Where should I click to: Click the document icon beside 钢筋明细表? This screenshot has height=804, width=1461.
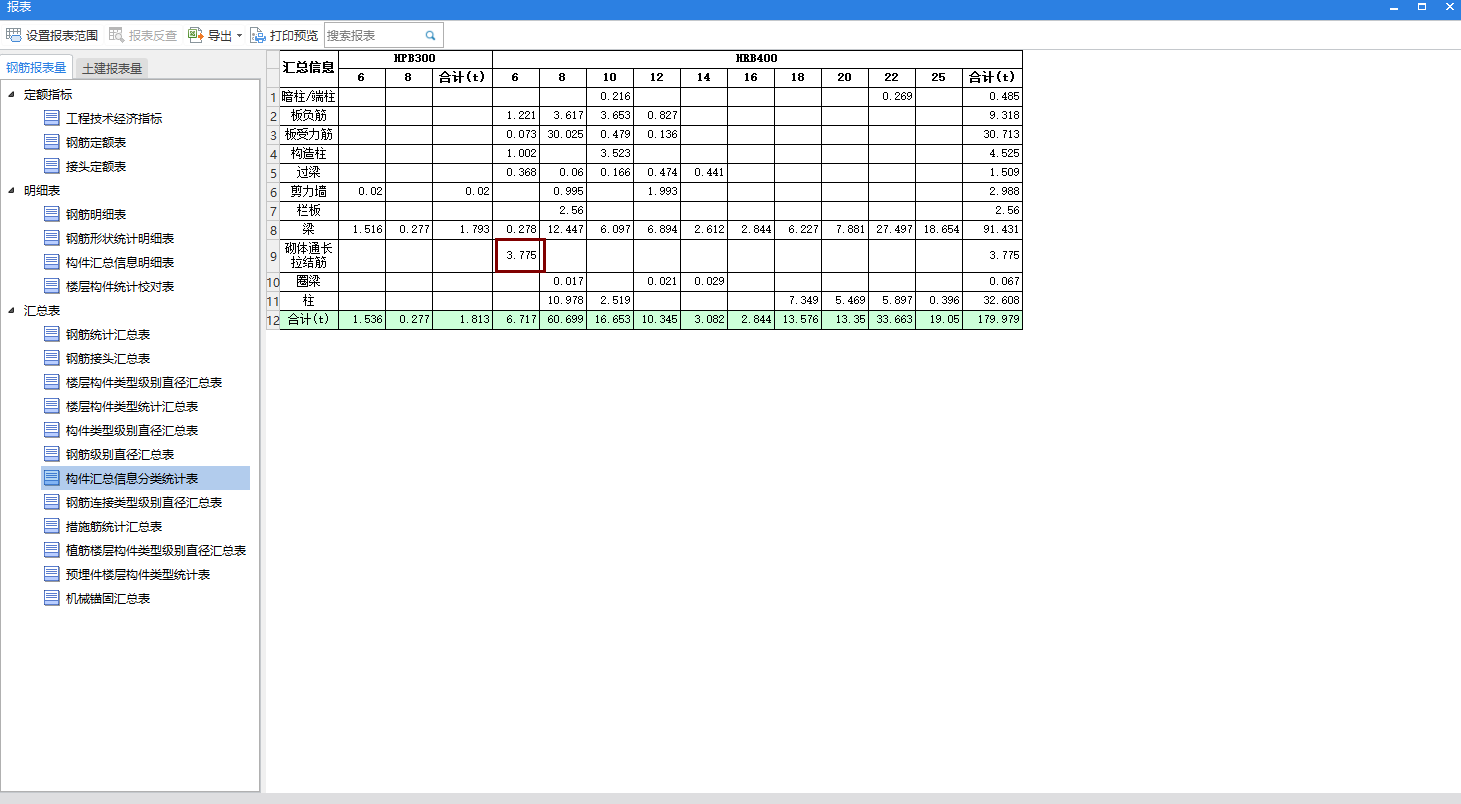click(52, 214)
